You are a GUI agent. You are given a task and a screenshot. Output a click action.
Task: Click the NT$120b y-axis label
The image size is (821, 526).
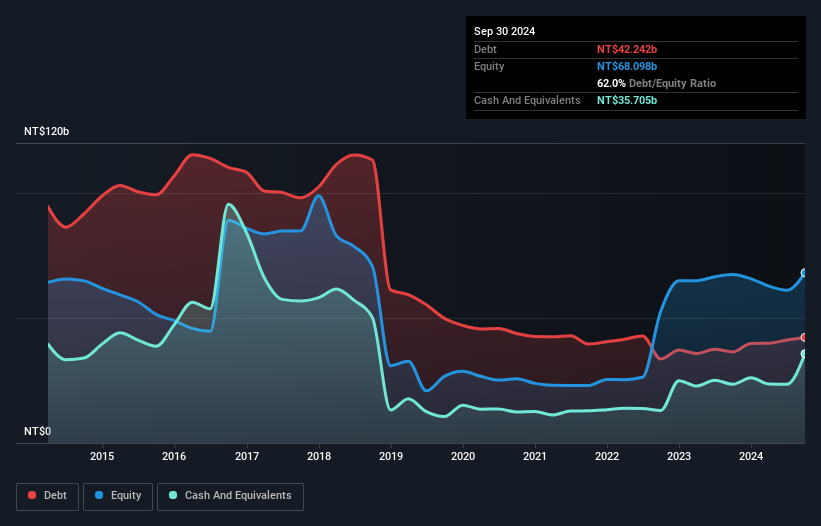coord(47,131)
